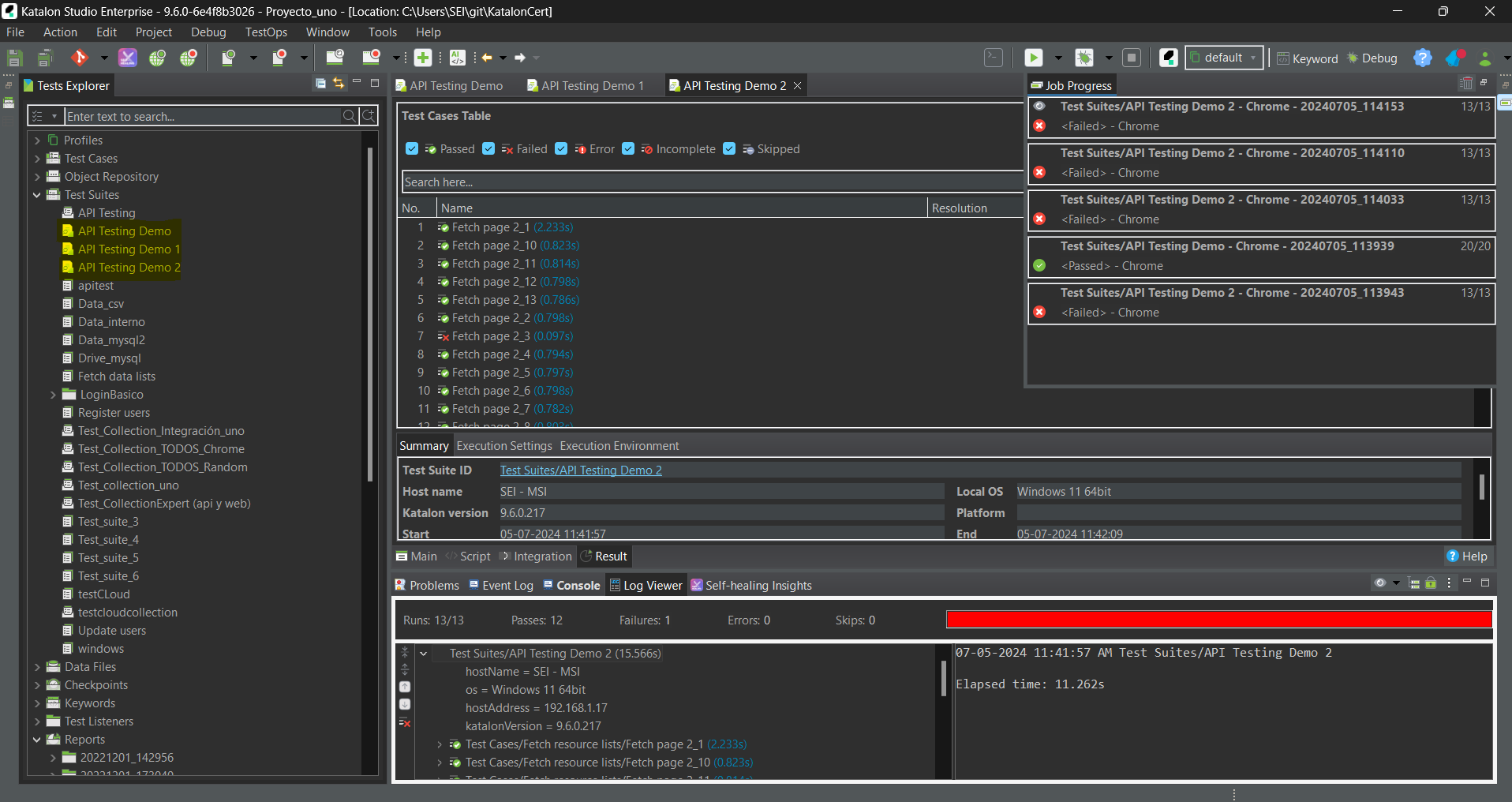
Task: Click Collapse All in Tests Explorer
Action: tap(320, 84)
